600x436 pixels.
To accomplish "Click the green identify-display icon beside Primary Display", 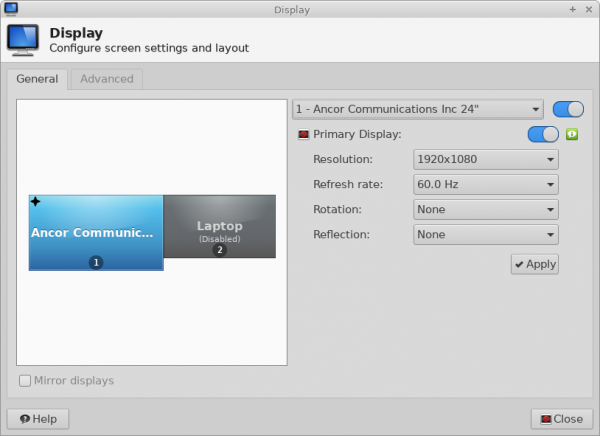I will click(x=572, y=134).
